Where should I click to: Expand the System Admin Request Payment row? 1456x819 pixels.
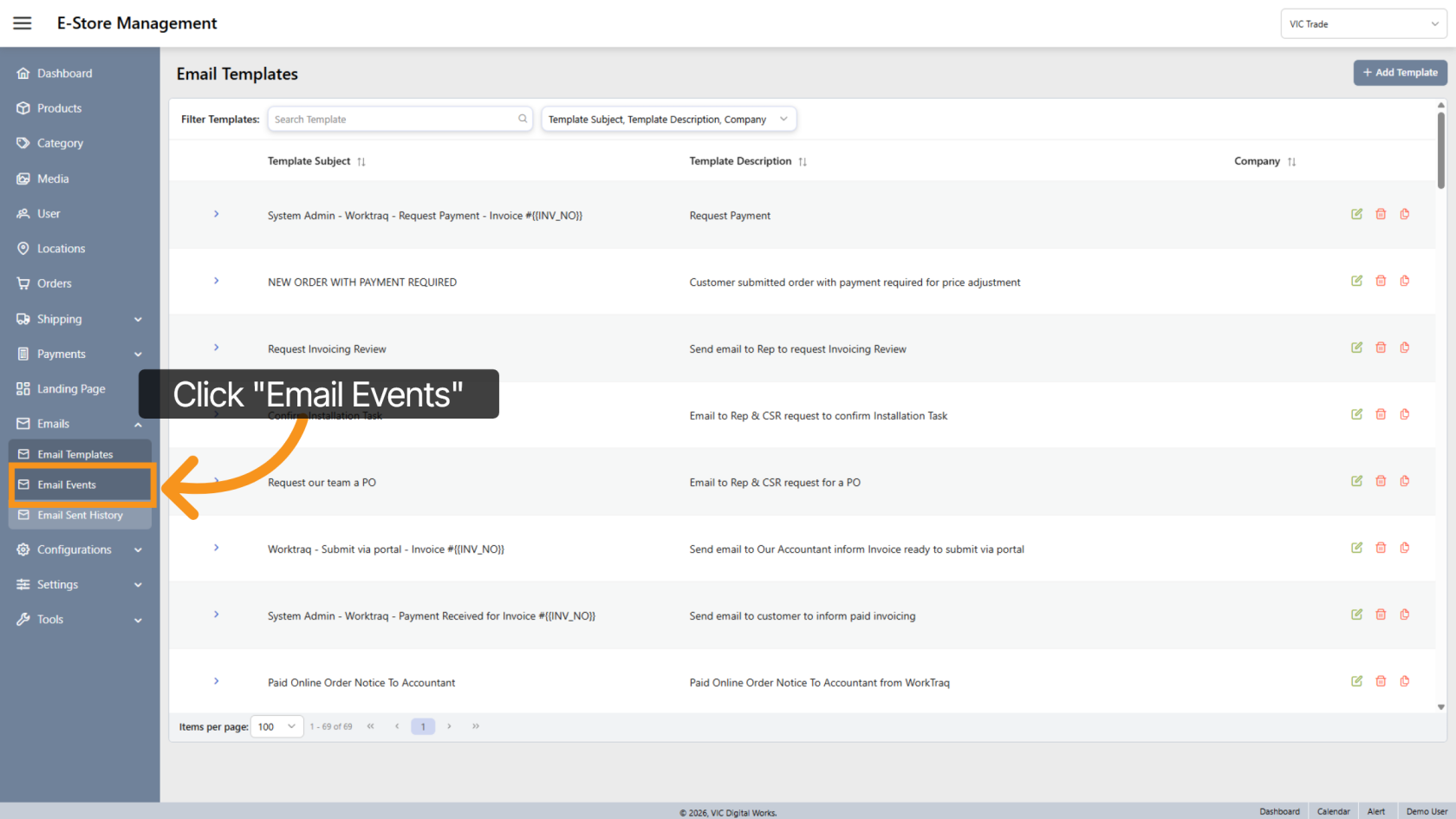217,214
